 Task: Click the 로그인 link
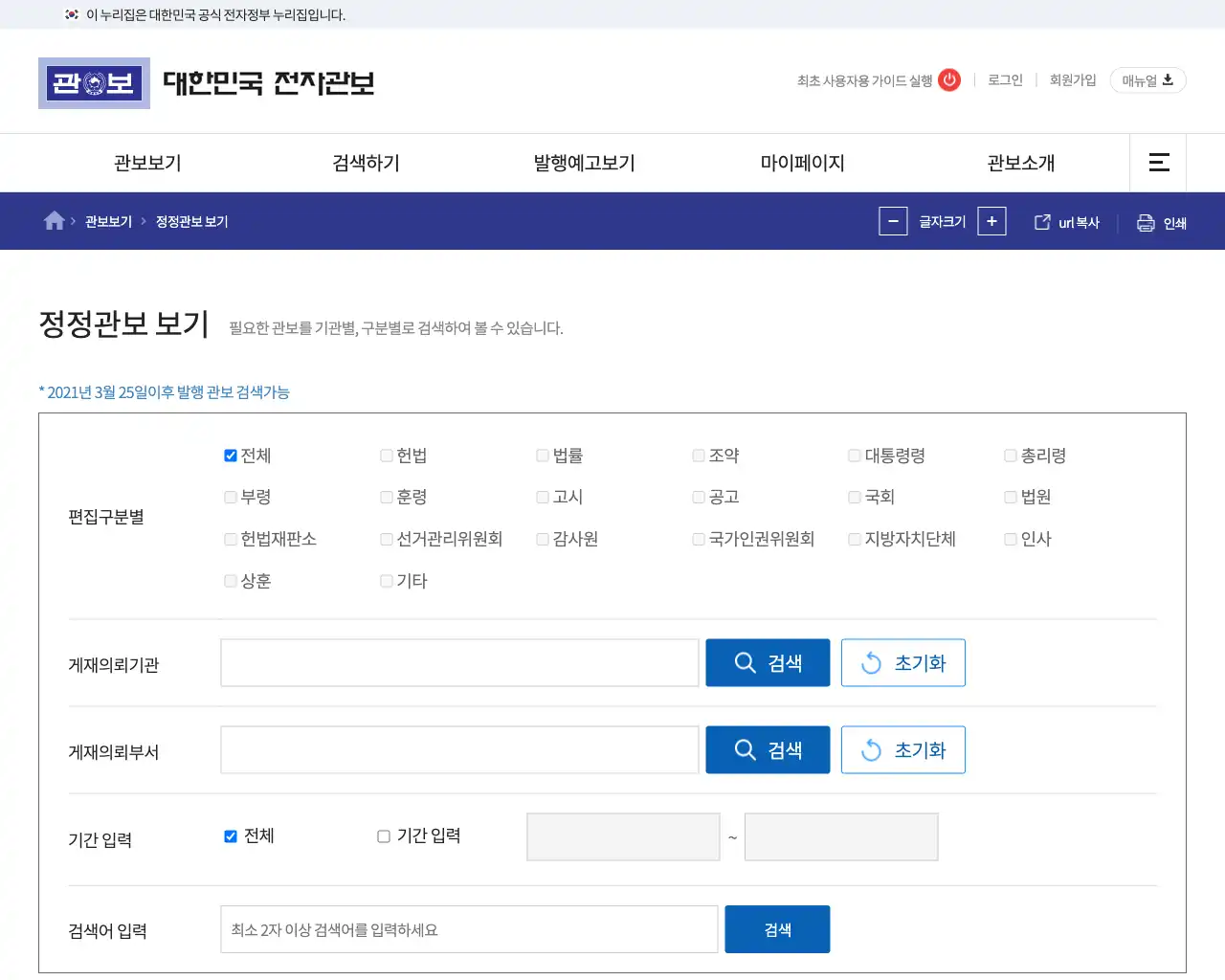click(x=1004, y=80)
